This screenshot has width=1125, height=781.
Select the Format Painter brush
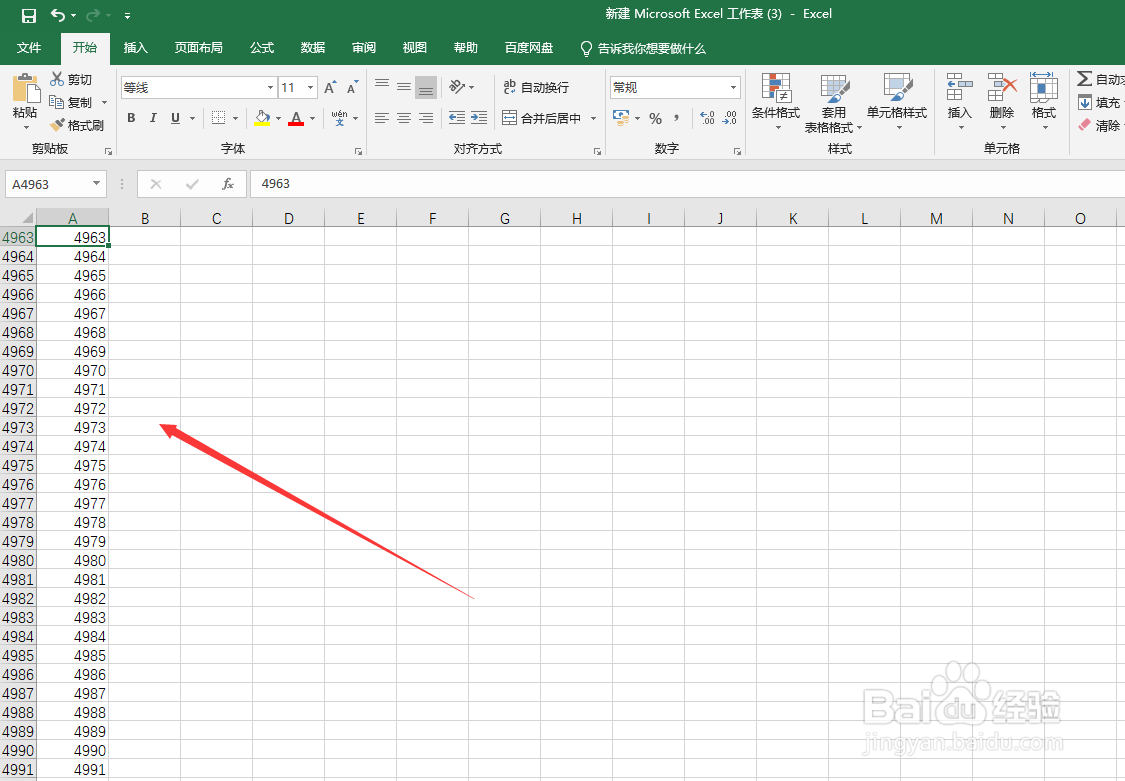tap(57, 125)
